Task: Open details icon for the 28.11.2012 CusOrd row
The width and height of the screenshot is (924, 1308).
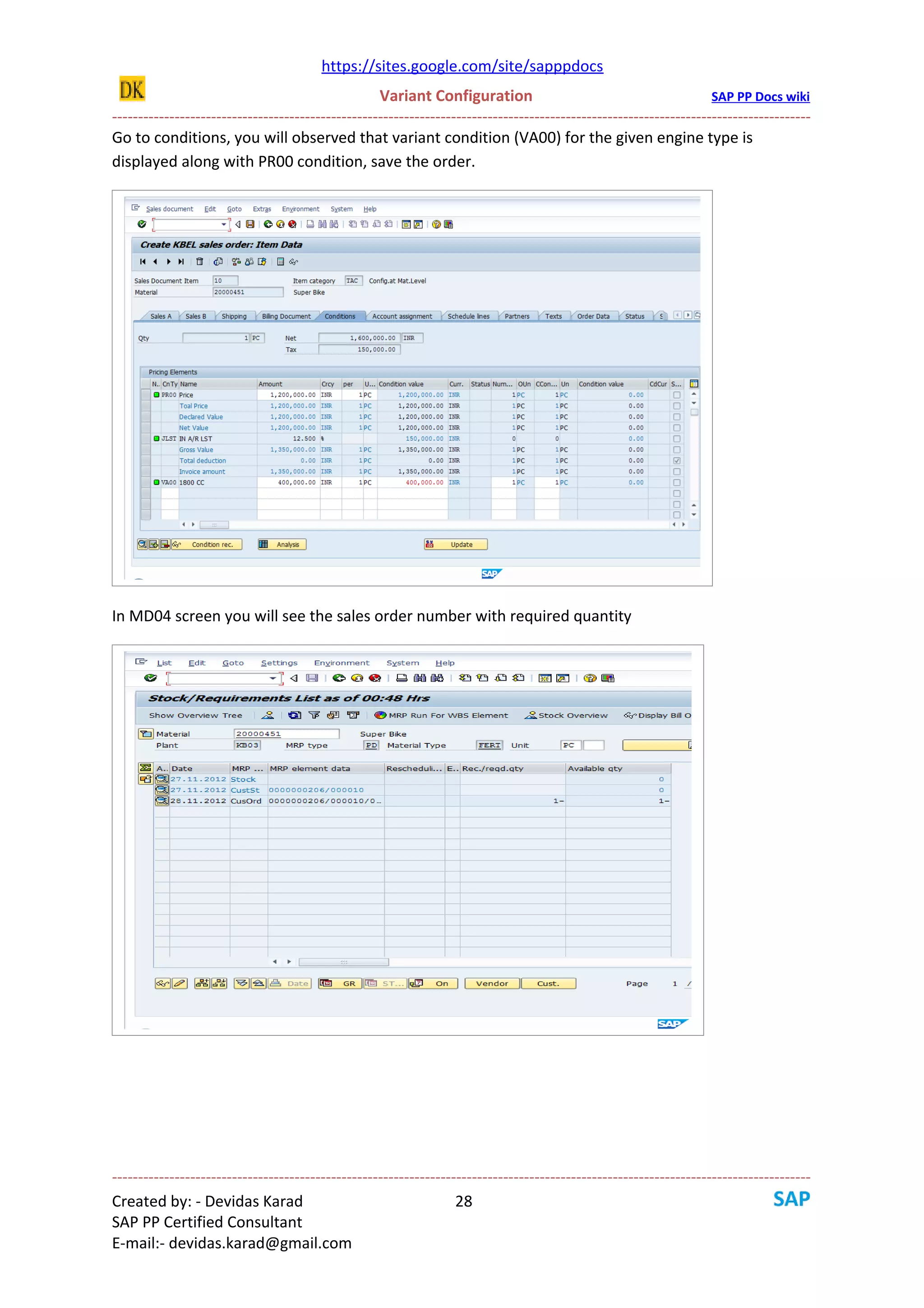Action: [x=162, y=800]
